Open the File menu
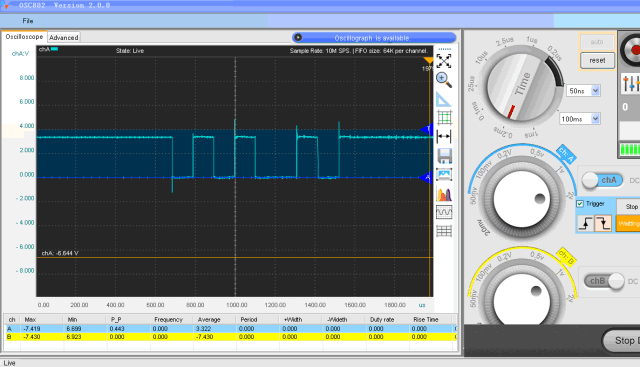Viewport: 640px width, 367px height. (x=28, y=21)
